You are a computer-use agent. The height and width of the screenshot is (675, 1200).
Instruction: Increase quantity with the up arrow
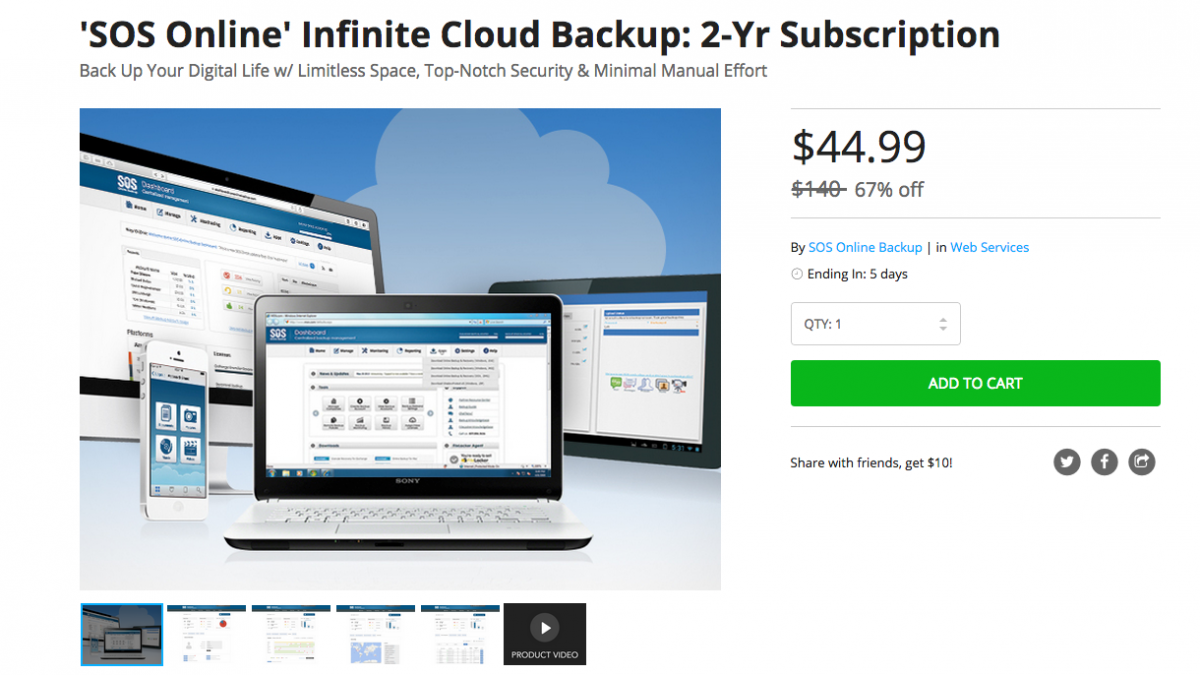943,319
